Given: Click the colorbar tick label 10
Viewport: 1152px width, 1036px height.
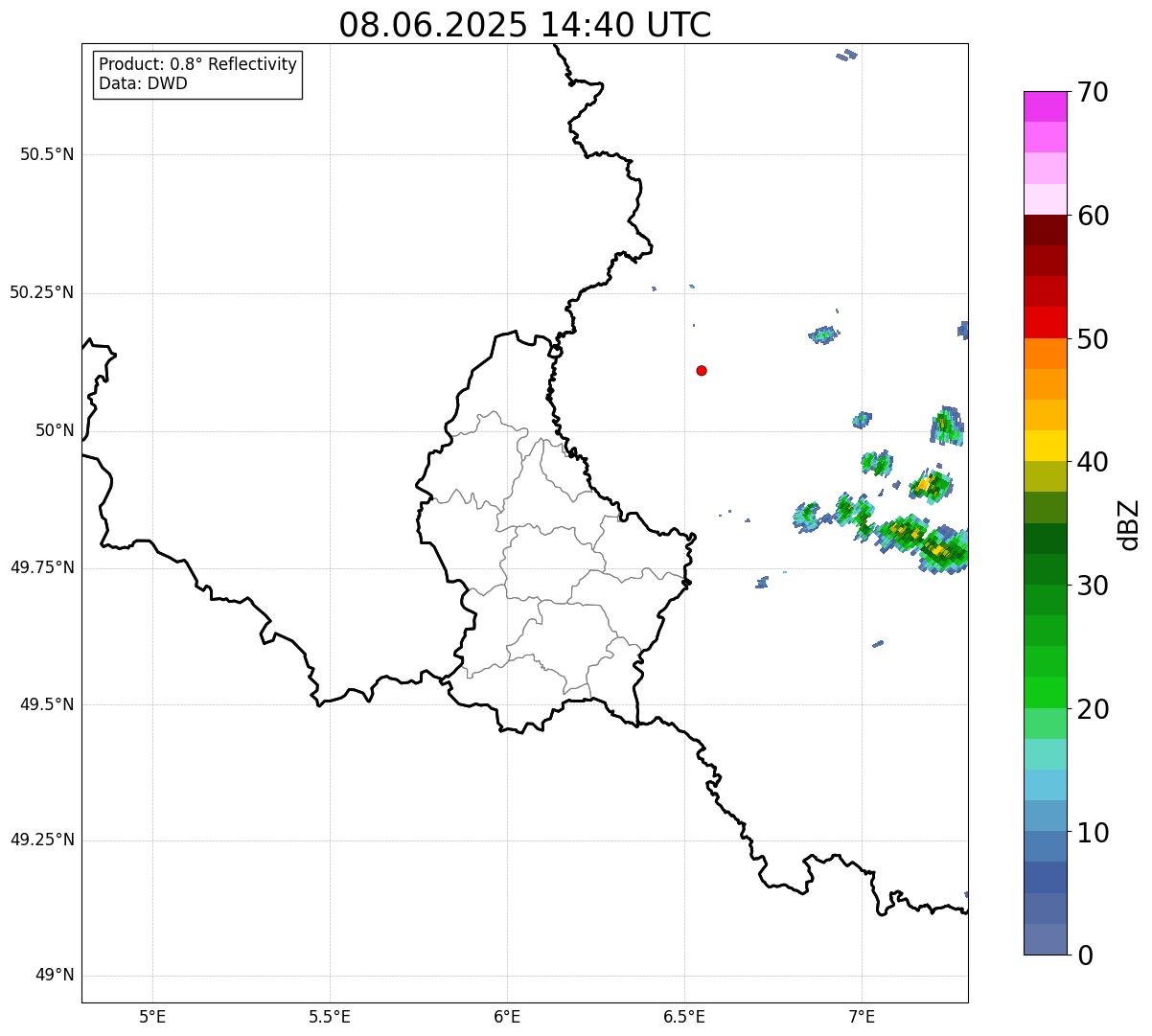Looking at the screenshot, I should pos(1093,833).
